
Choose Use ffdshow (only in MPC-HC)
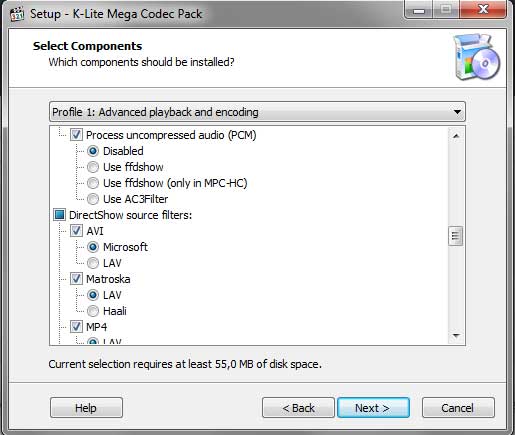(x=93, y=183)
